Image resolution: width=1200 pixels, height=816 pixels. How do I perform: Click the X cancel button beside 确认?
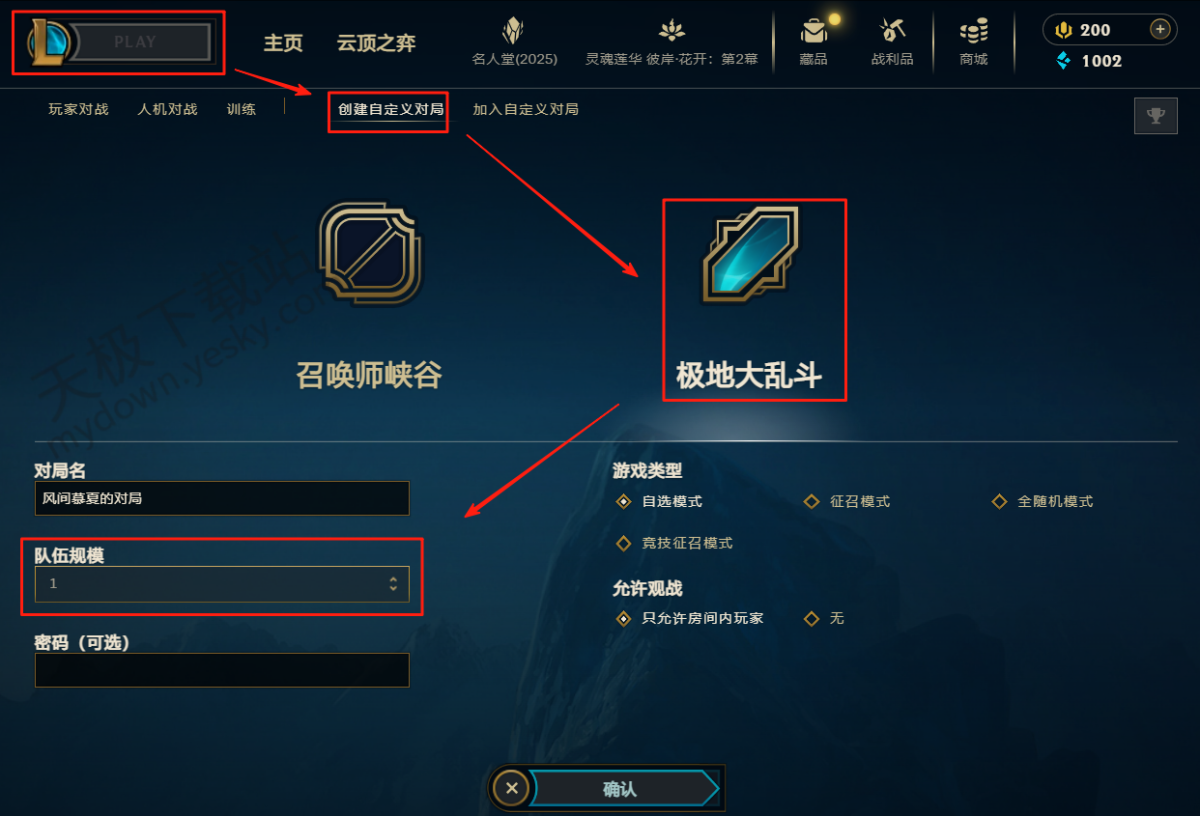[511, 789]
